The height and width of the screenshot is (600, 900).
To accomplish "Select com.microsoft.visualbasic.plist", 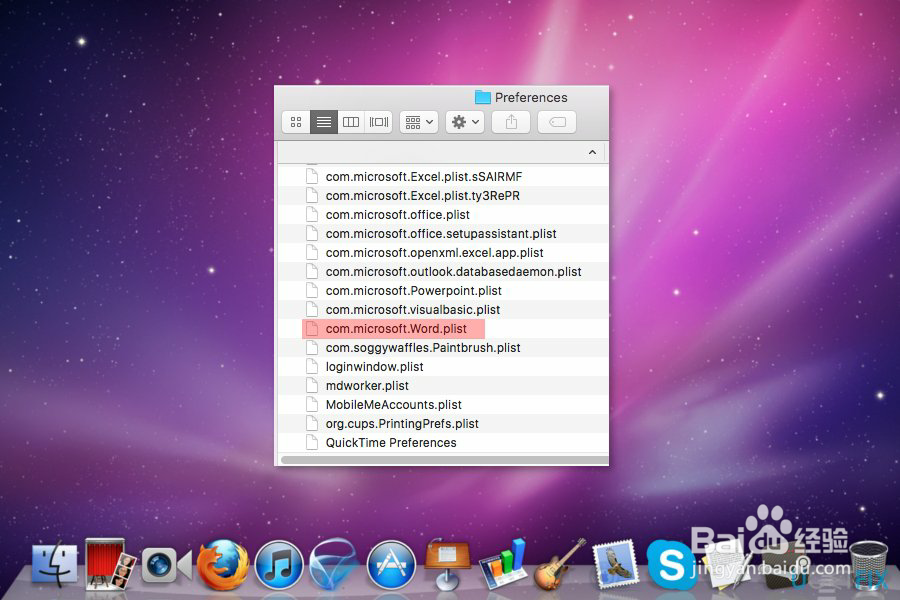I will [443, 309].
